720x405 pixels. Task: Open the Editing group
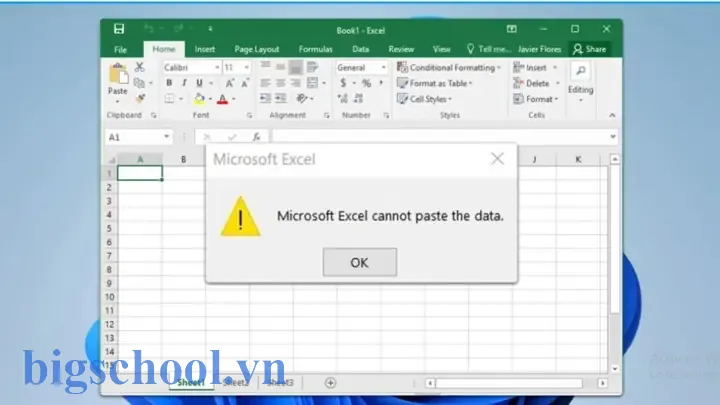click(580, 83)
